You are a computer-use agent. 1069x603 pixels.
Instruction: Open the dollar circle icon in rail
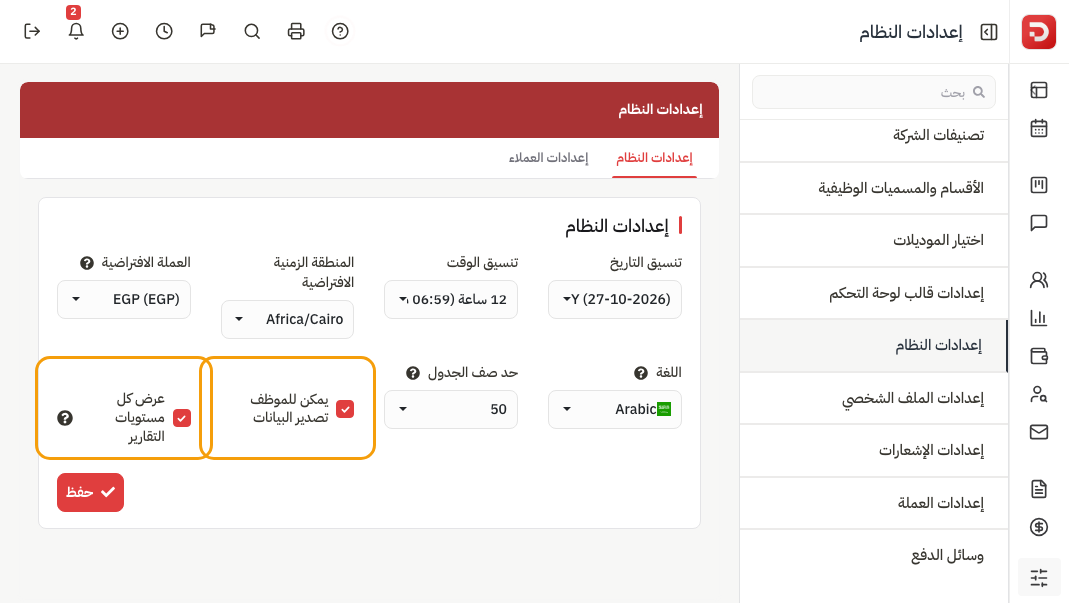(x=1038, y=527)
